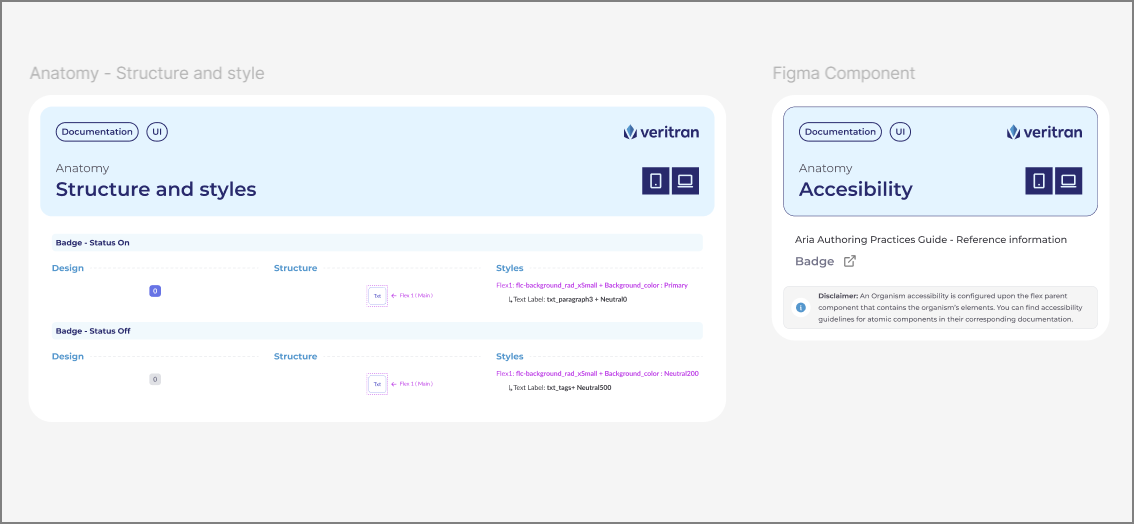Click the blue info icon in the Disclaimer box
Image resolution: width=1134 pixels, height=524 pixels.
click(x=800, y=308)
